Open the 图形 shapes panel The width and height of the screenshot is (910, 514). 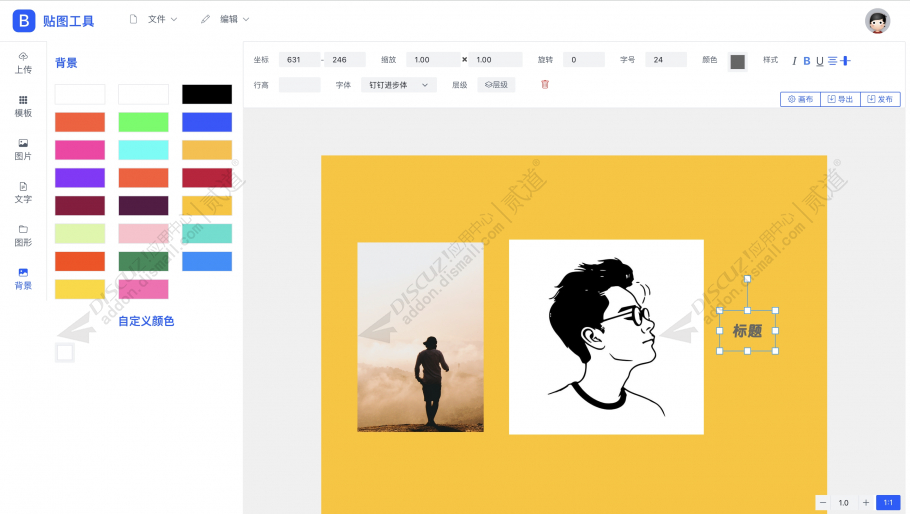pyautogui.click(x=23, y=236)
